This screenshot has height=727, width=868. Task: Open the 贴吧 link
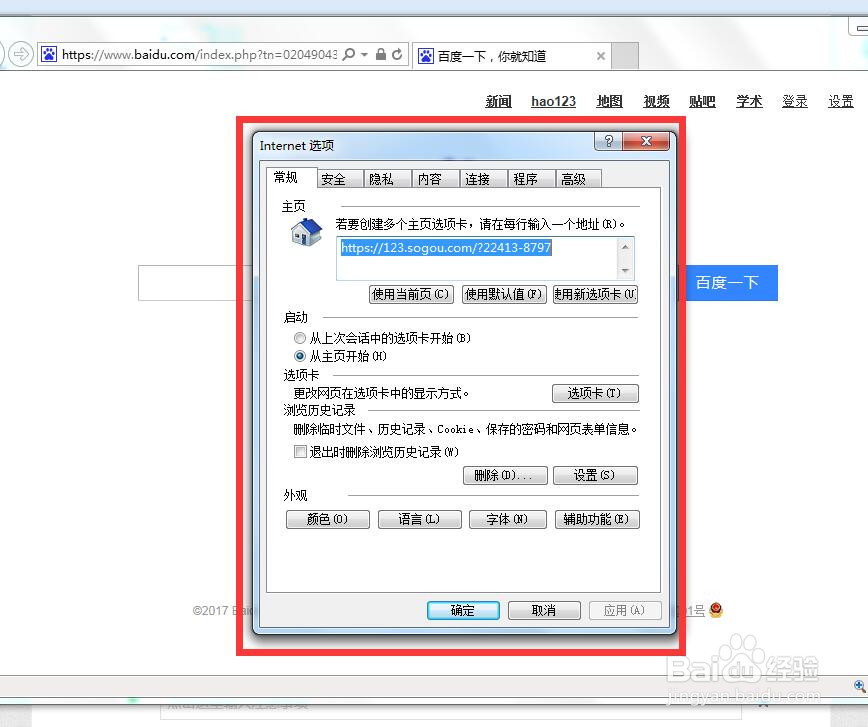click(x=702, y=101)
